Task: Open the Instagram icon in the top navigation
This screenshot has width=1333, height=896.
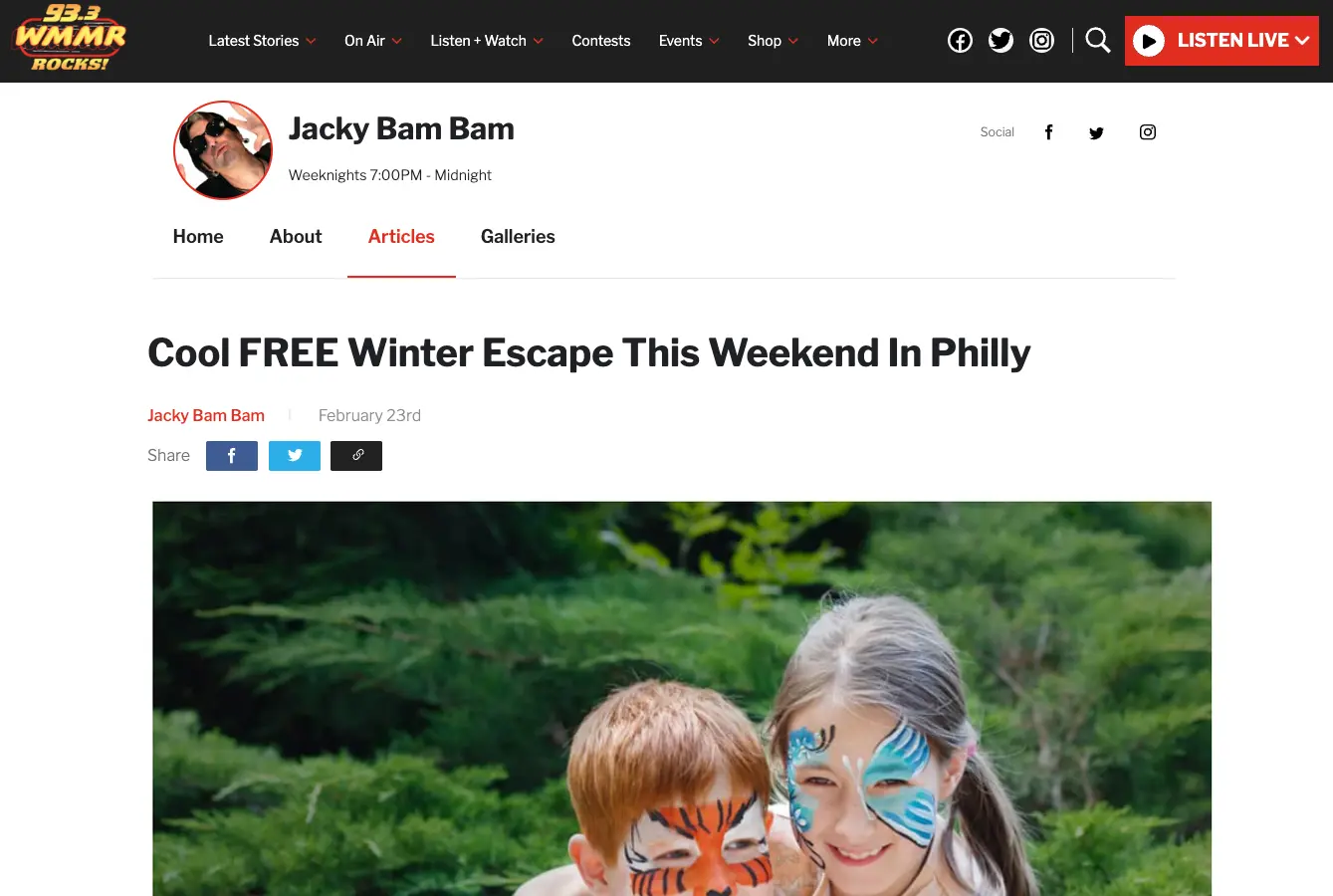Action: (1041, 41)
